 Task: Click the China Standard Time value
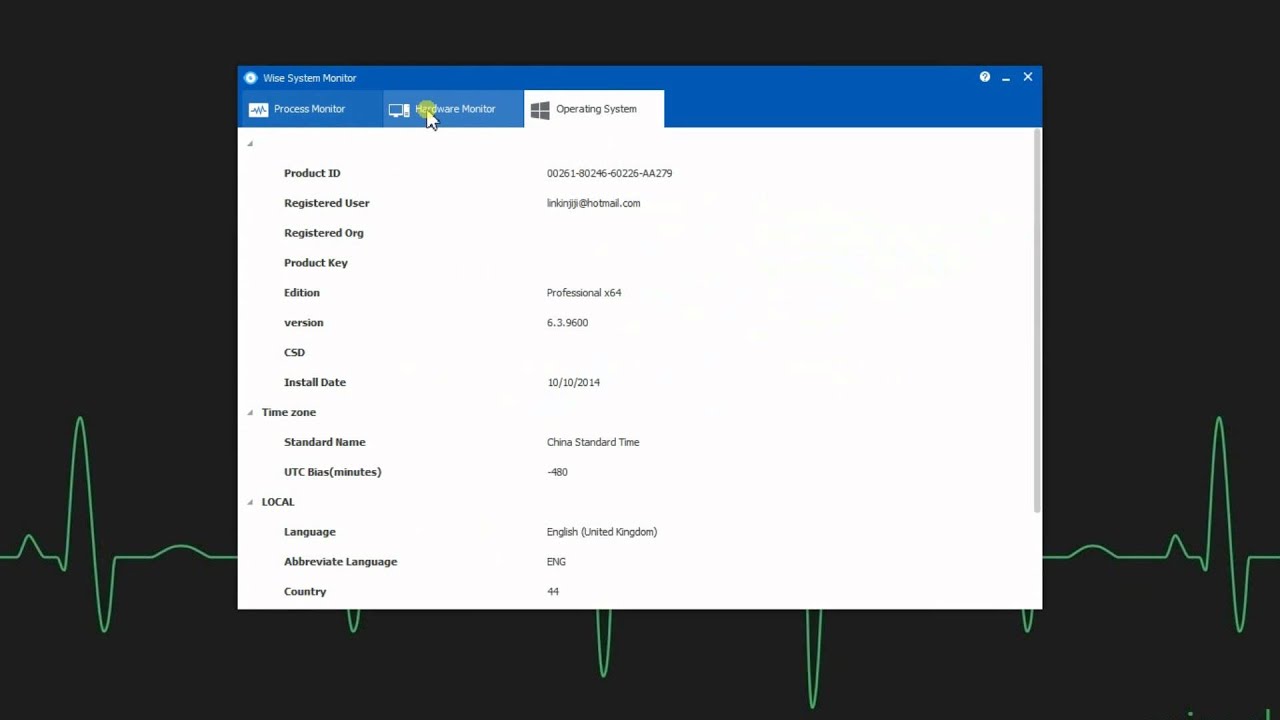point(593,442)
